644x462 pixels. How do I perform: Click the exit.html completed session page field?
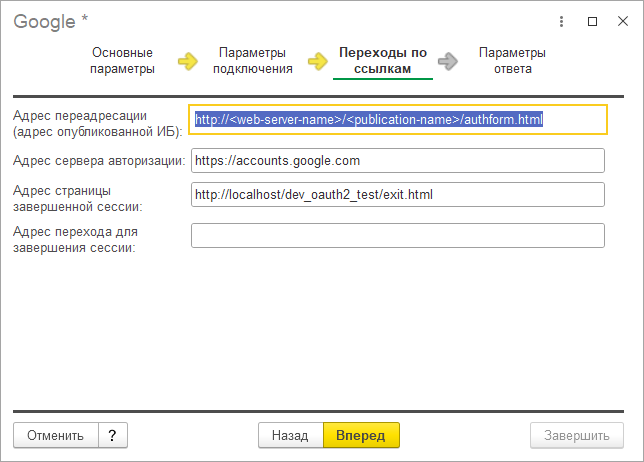[397, 195]
